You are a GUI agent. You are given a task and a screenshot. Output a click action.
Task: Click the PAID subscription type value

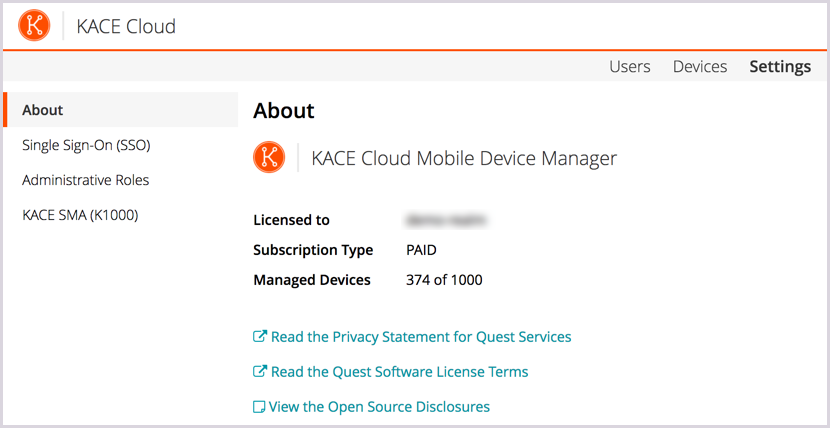pyautogui.click(x=421, y=250)
